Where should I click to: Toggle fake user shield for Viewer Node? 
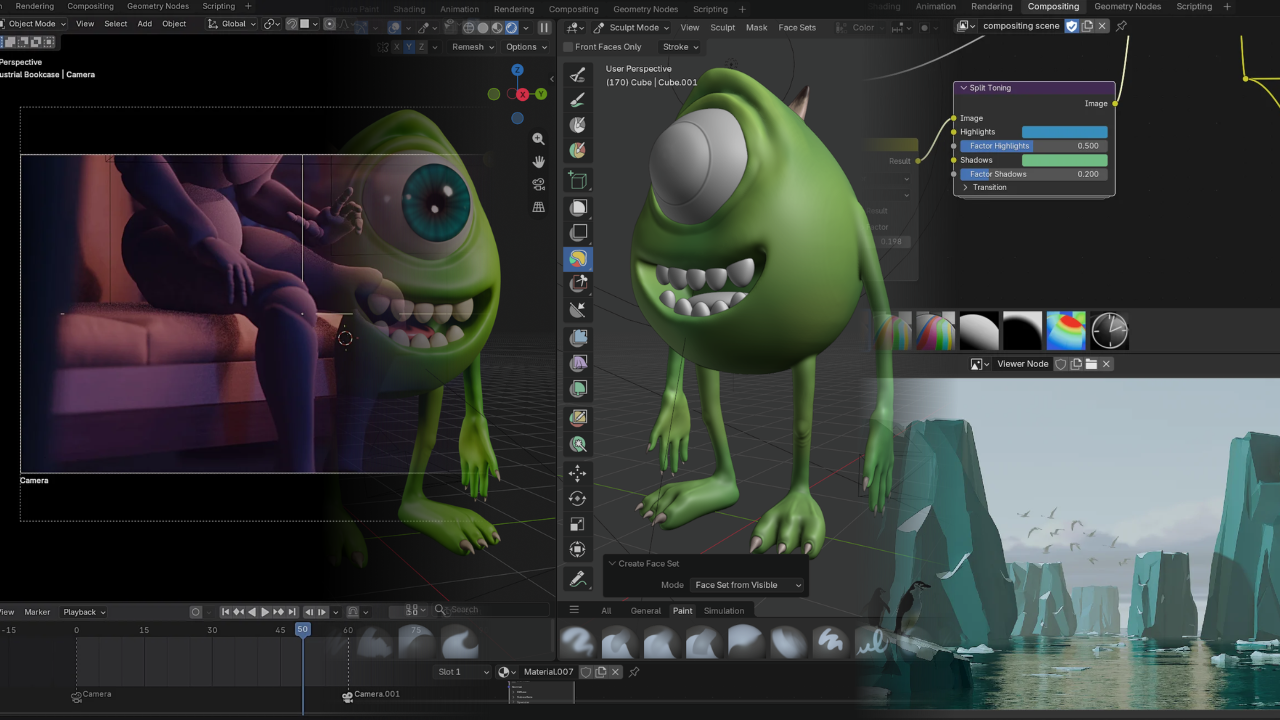(1062, 364)
